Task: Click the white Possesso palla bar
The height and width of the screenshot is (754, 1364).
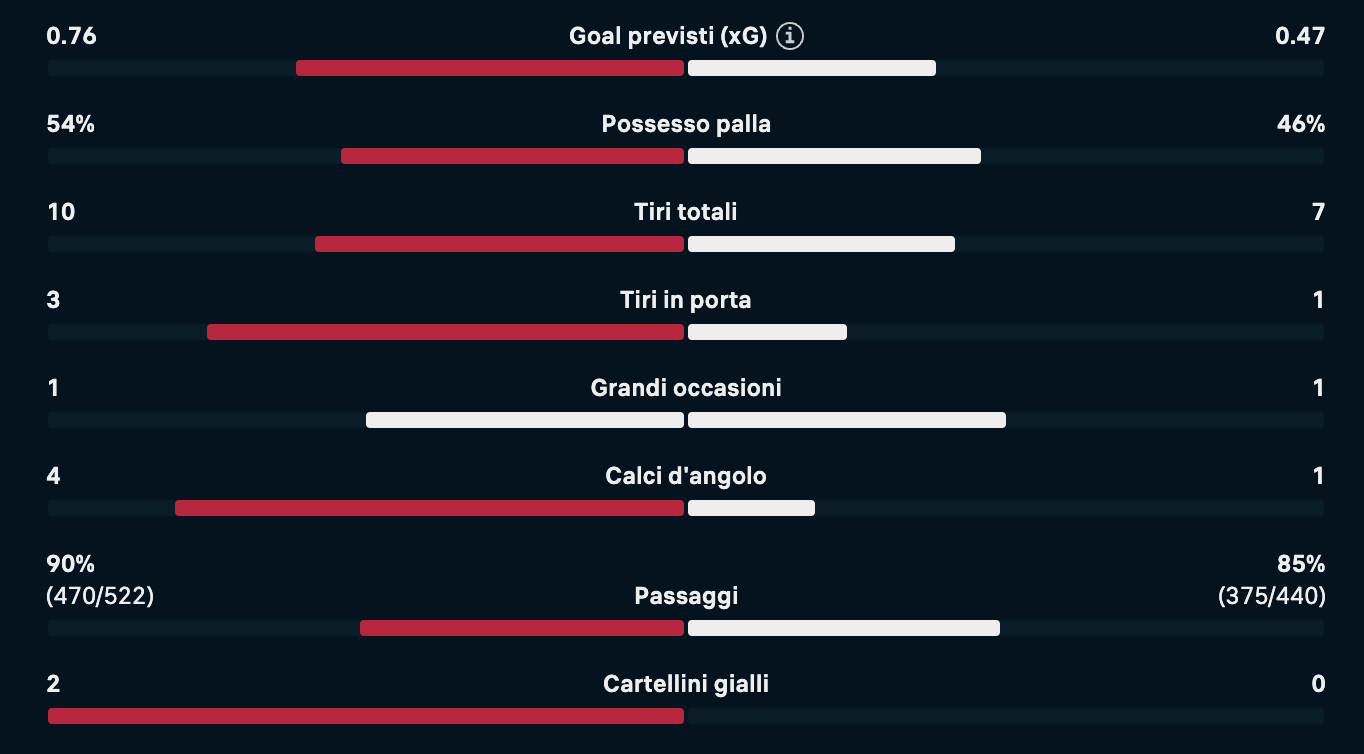Action: pyautogui.click(x=834, y=156)
